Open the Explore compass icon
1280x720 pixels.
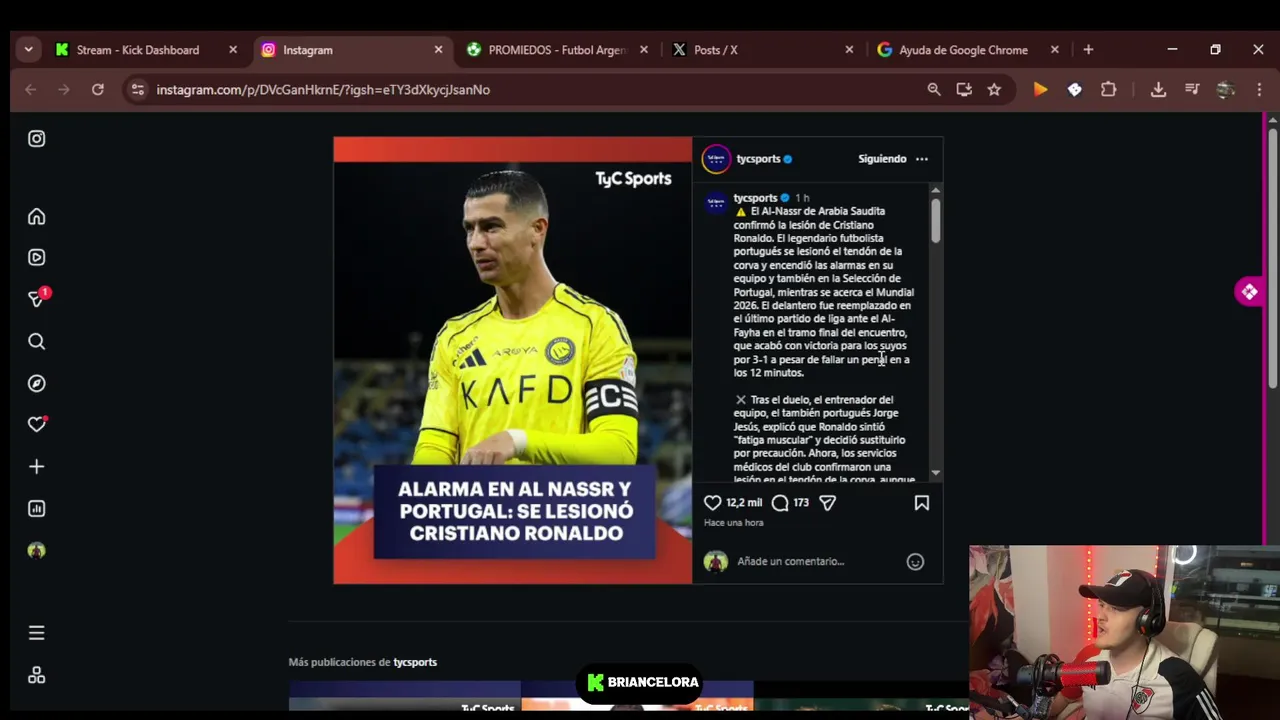(37, 384)
